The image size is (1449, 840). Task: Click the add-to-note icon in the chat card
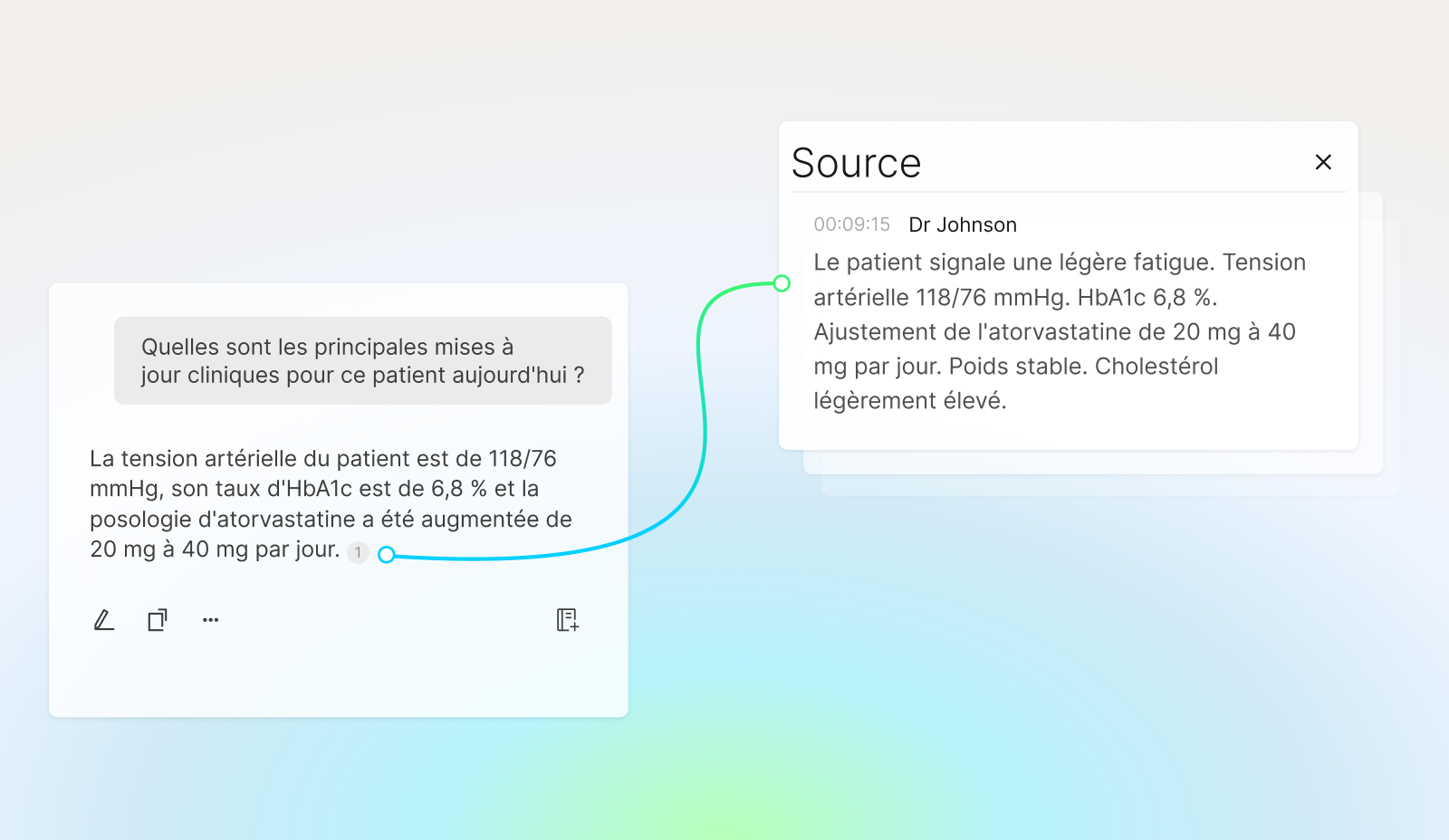[568, 620]
